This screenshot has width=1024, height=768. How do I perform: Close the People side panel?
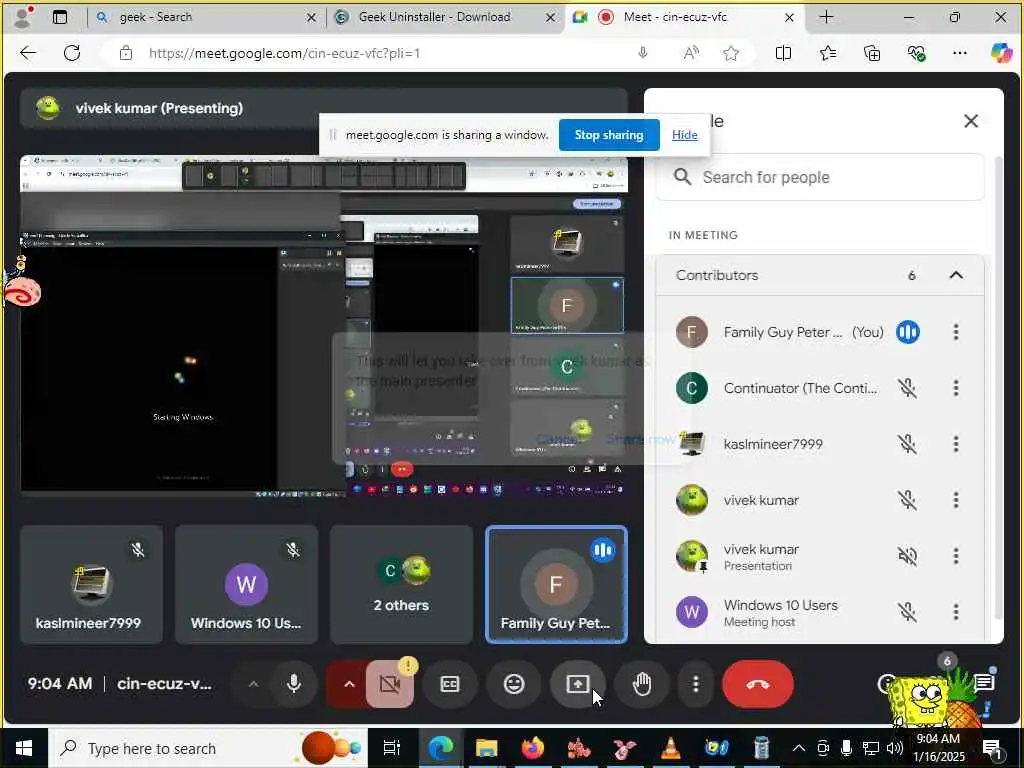coord(970,121)
